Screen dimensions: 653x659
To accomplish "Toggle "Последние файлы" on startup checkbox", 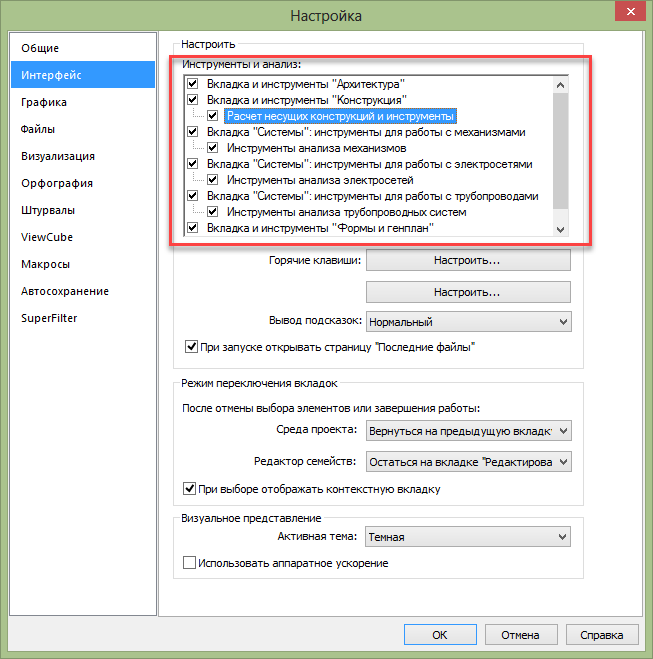I will click(191, 347).
